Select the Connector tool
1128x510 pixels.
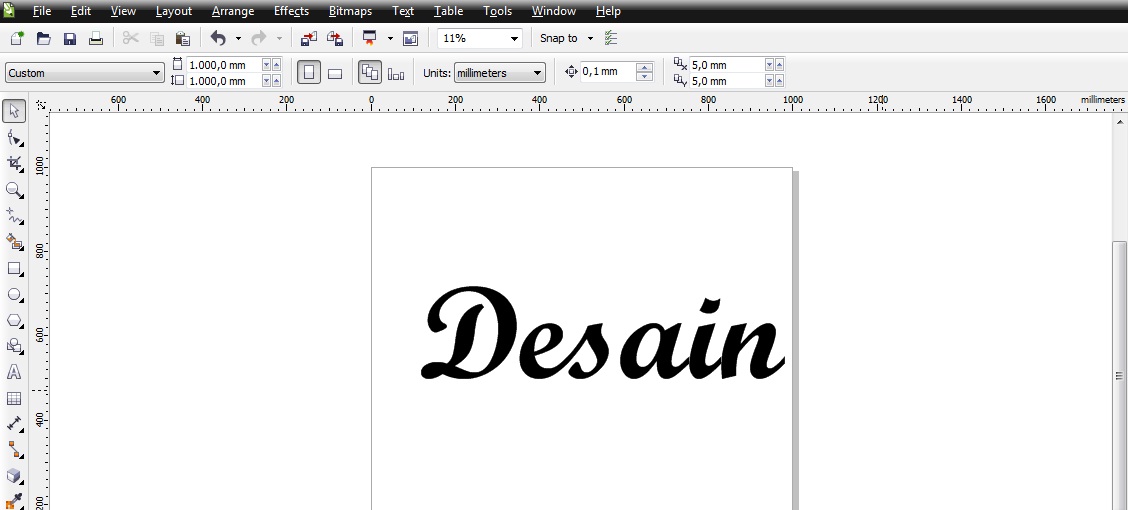[14, 450]
